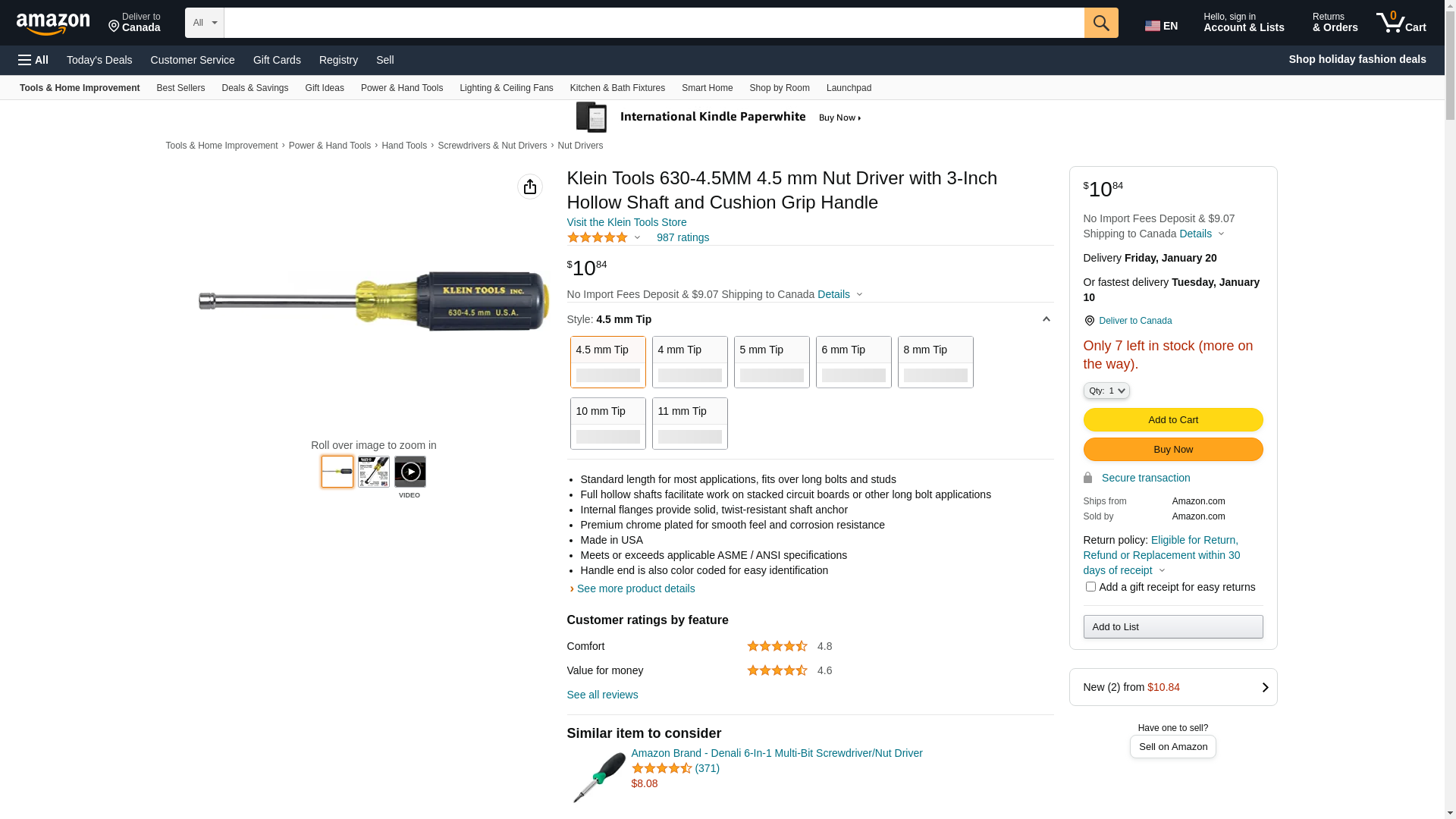The height and width of the screenshot is (819, 1456).
Task: Click the star rating popover
Action: (x=604, y=237)
